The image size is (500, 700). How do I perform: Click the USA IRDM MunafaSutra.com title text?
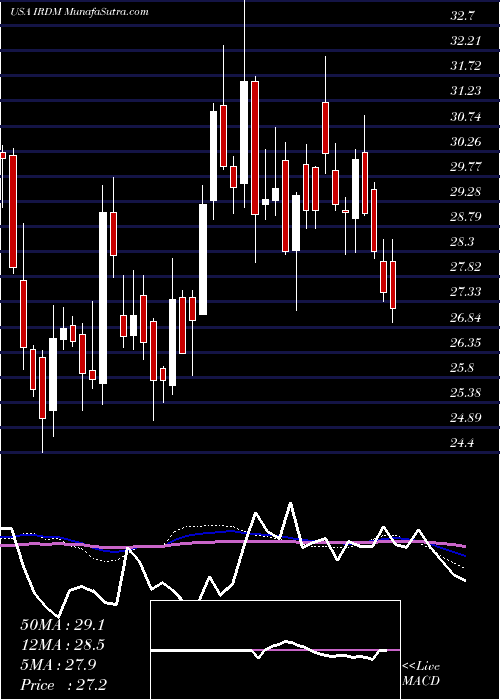(x=79, y=12)
